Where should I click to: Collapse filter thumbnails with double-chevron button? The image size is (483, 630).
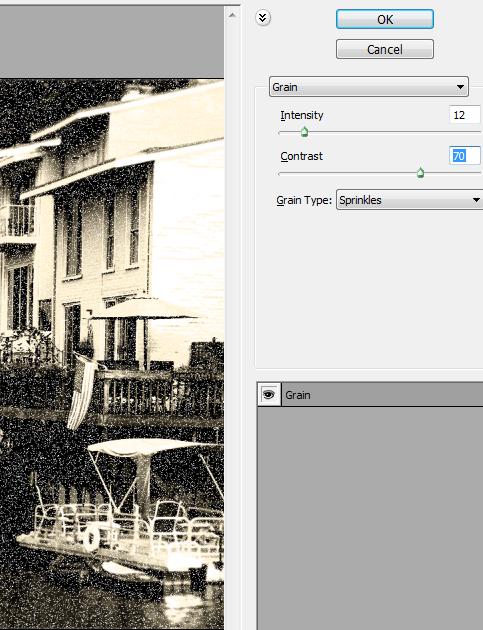point(262,18)
